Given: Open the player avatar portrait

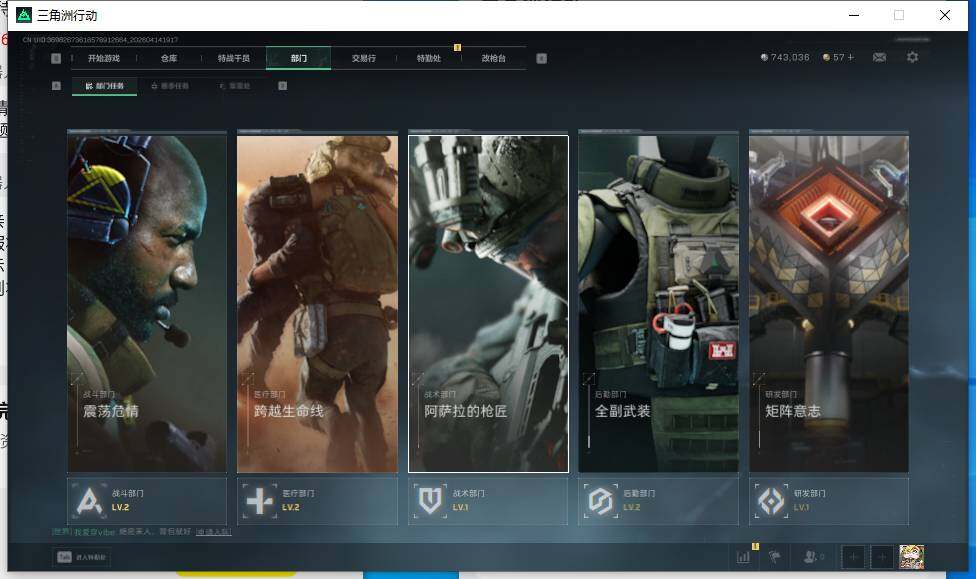Looking at the screenshot, I should pyautogui.click(x=911, y=557).
